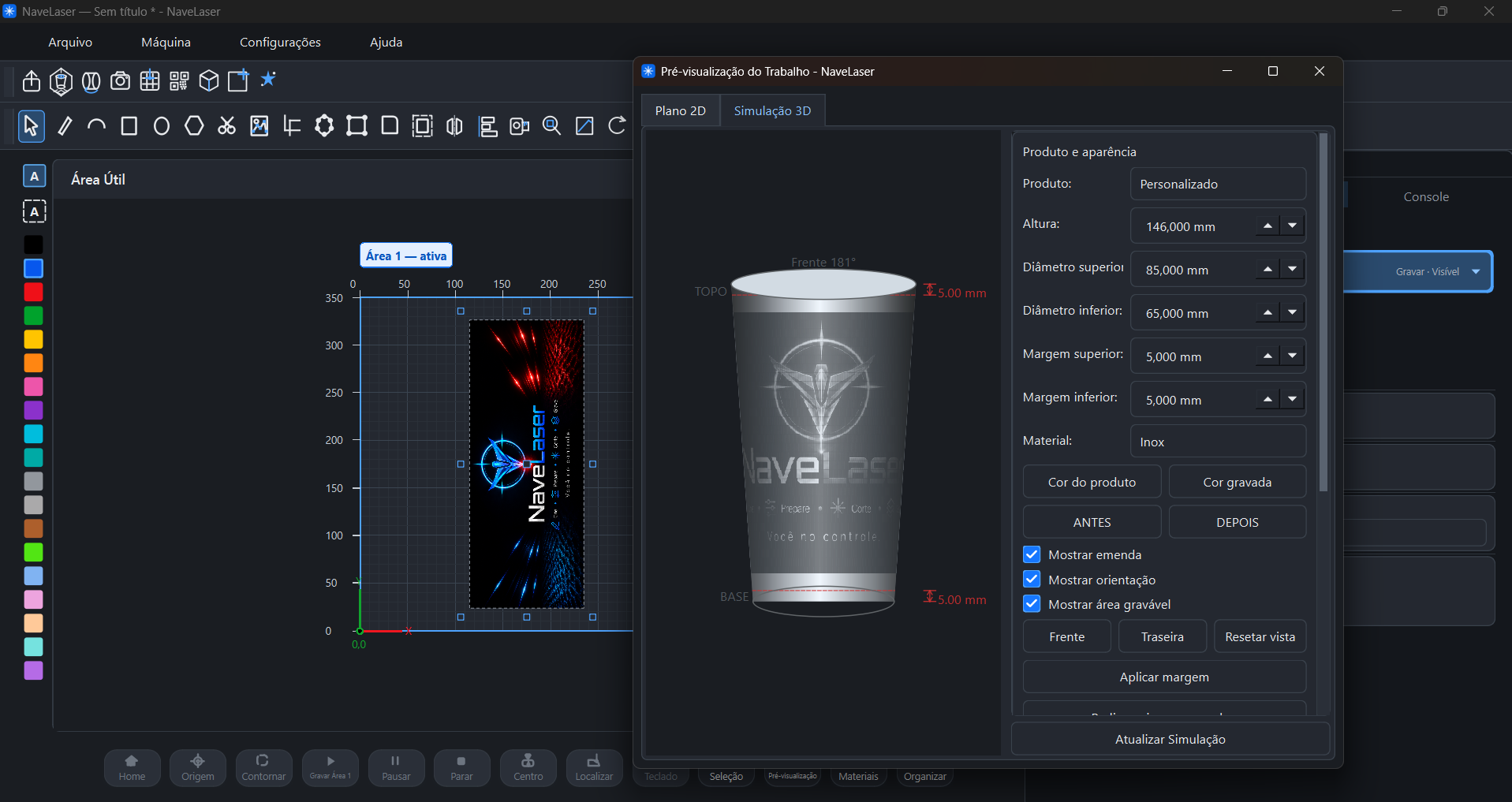The width and height of the screenshot is (1512, 802).
Task: Click the Cor gravada button
Action: click(x=1238, y=482)
